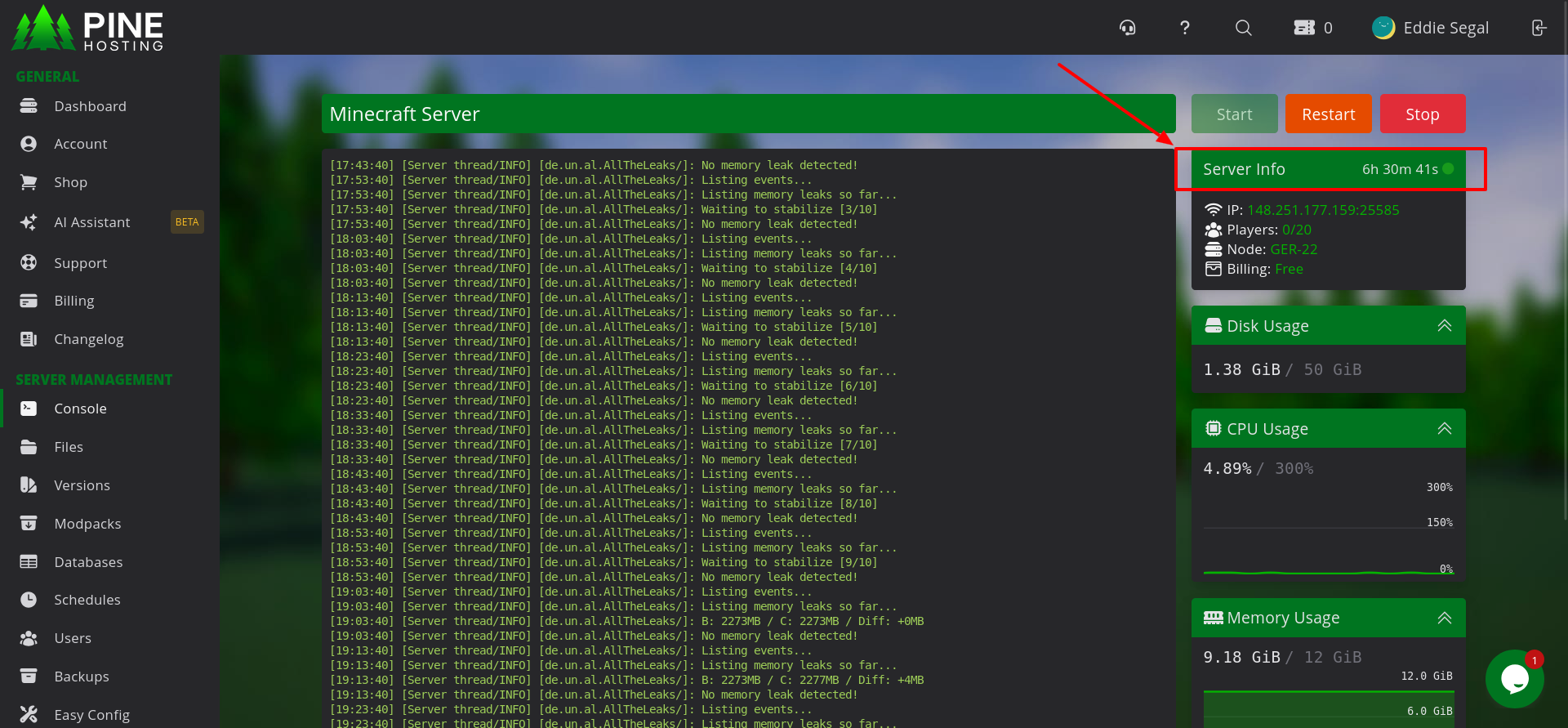Click the Billing card icon
This screenshot has width=1568, height=728.
click(29, 301)
